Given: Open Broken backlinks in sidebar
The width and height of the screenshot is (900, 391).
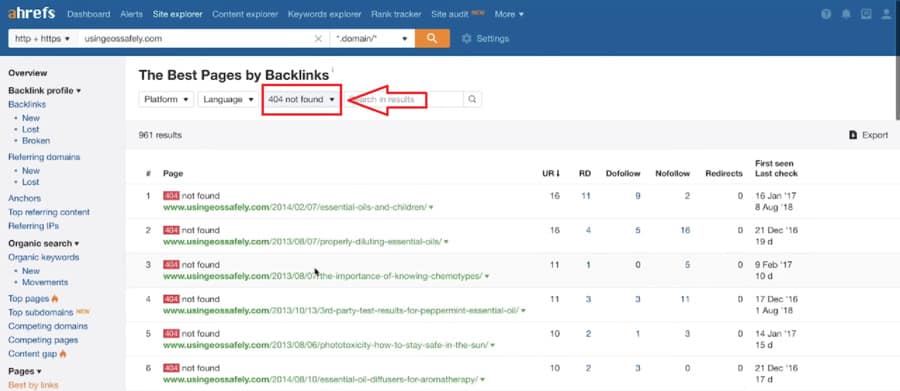Looking at the screenshot, I should (36, 141).
